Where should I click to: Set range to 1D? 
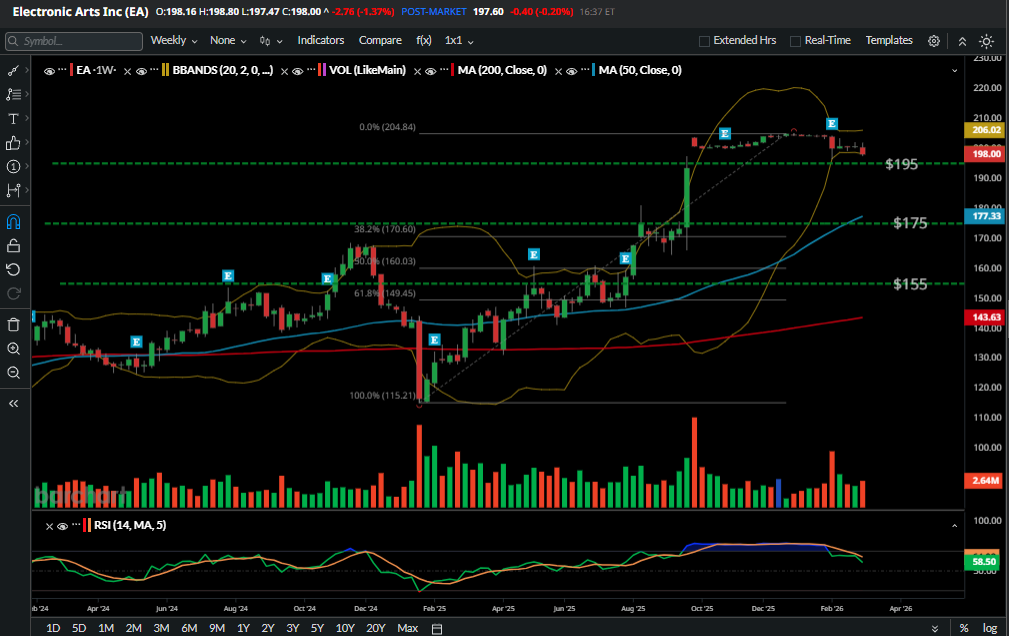coord(53,628)
